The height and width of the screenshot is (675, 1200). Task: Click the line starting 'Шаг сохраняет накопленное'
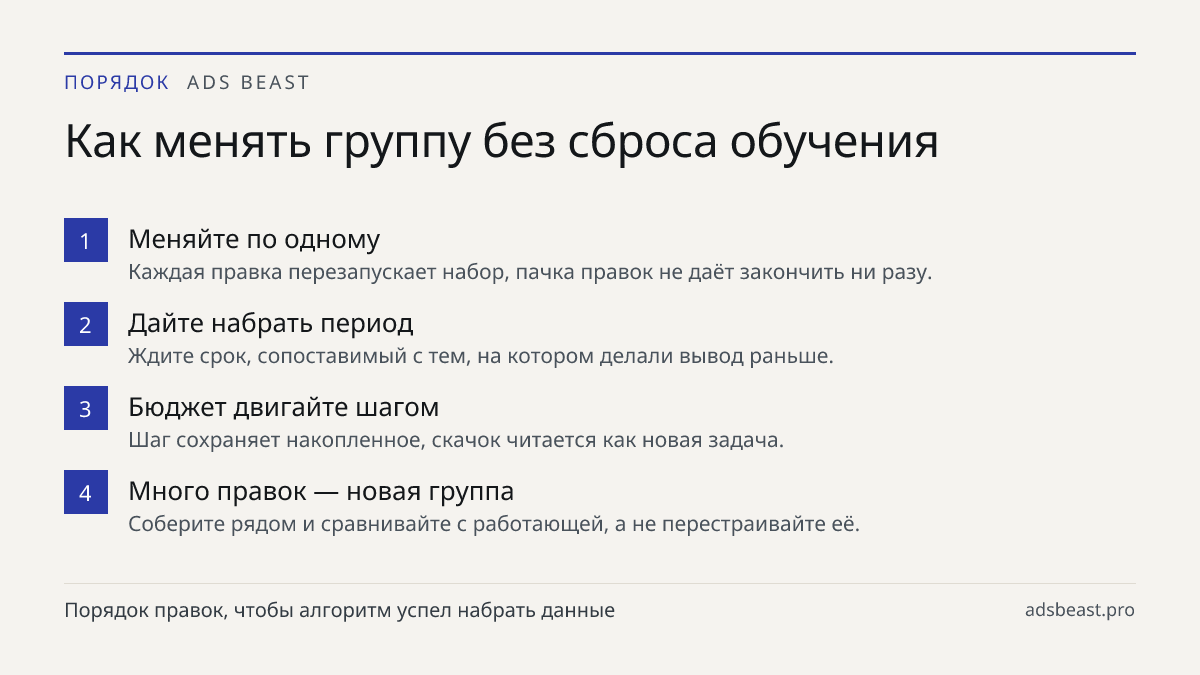coord(456,440)
